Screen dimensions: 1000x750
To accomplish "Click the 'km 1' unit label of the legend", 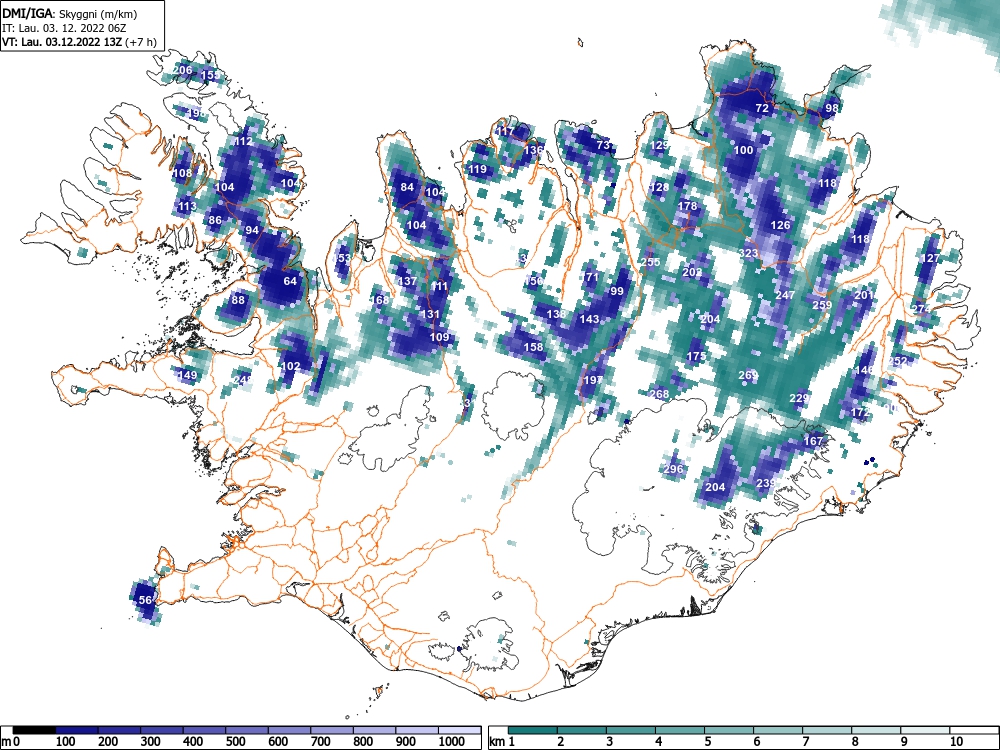I will tap(503, 742).
